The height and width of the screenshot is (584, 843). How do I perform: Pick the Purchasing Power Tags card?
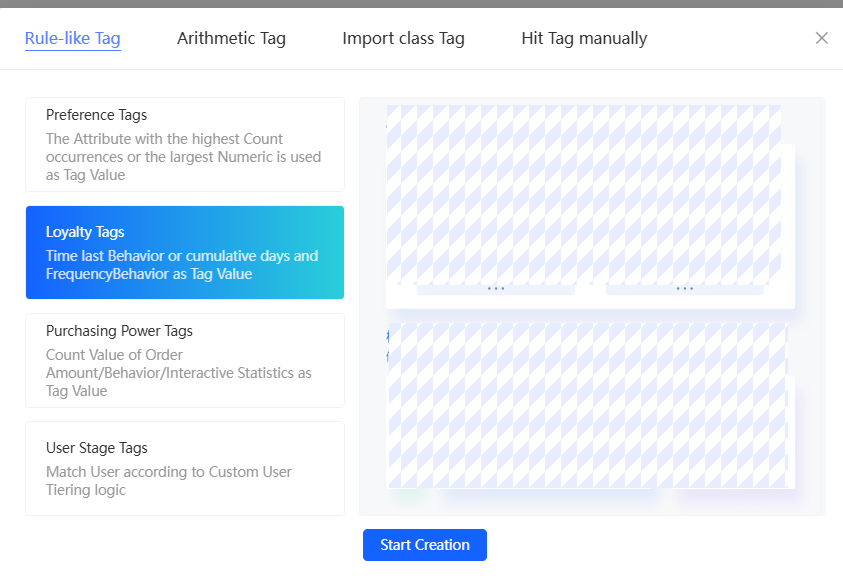pyautogui.click(x=185, y=360)
